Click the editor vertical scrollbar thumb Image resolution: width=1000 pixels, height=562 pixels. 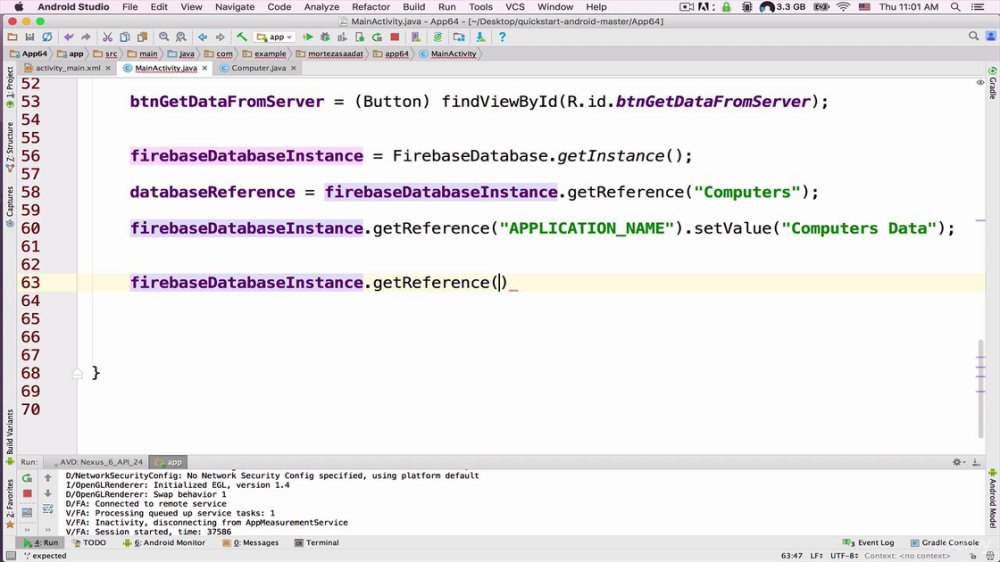[981, 389]
